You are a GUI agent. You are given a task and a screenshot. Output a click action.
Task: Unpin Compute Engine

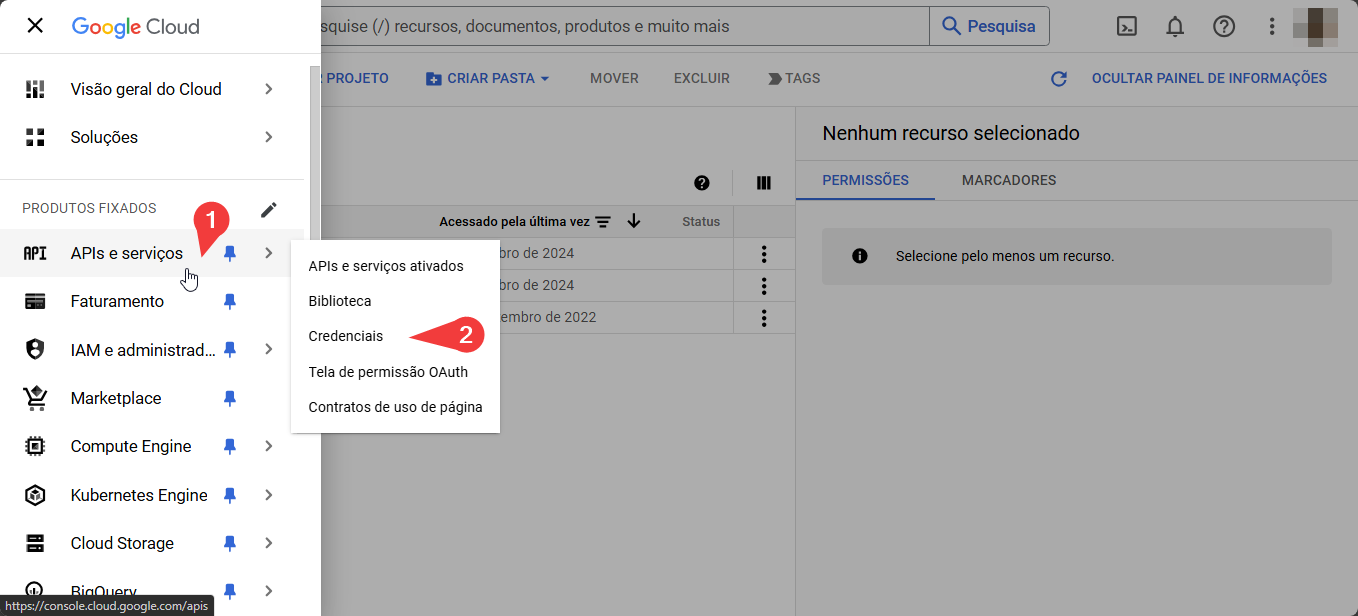pyautogui.click(x=230, y=446)
